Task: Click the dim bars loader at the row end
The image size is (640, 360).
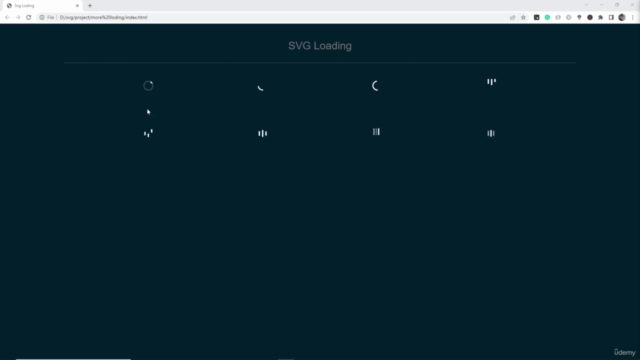Action: tap(491, 133)
